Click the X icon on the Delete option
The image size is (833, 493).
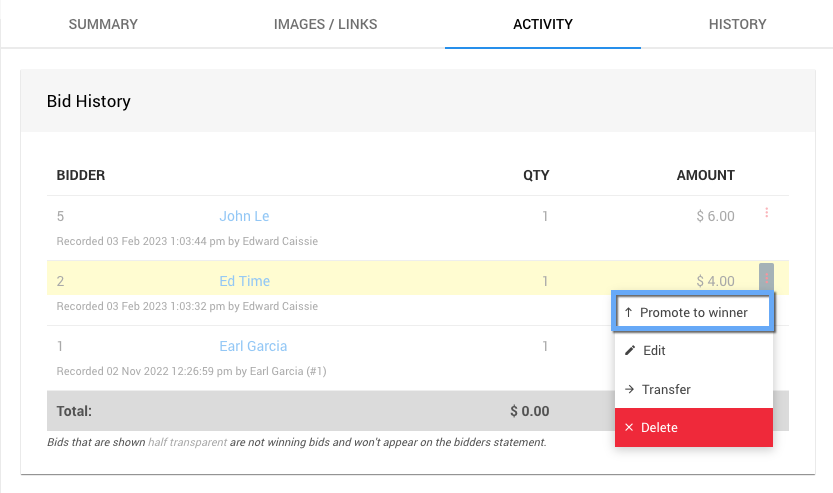(629, 428)
